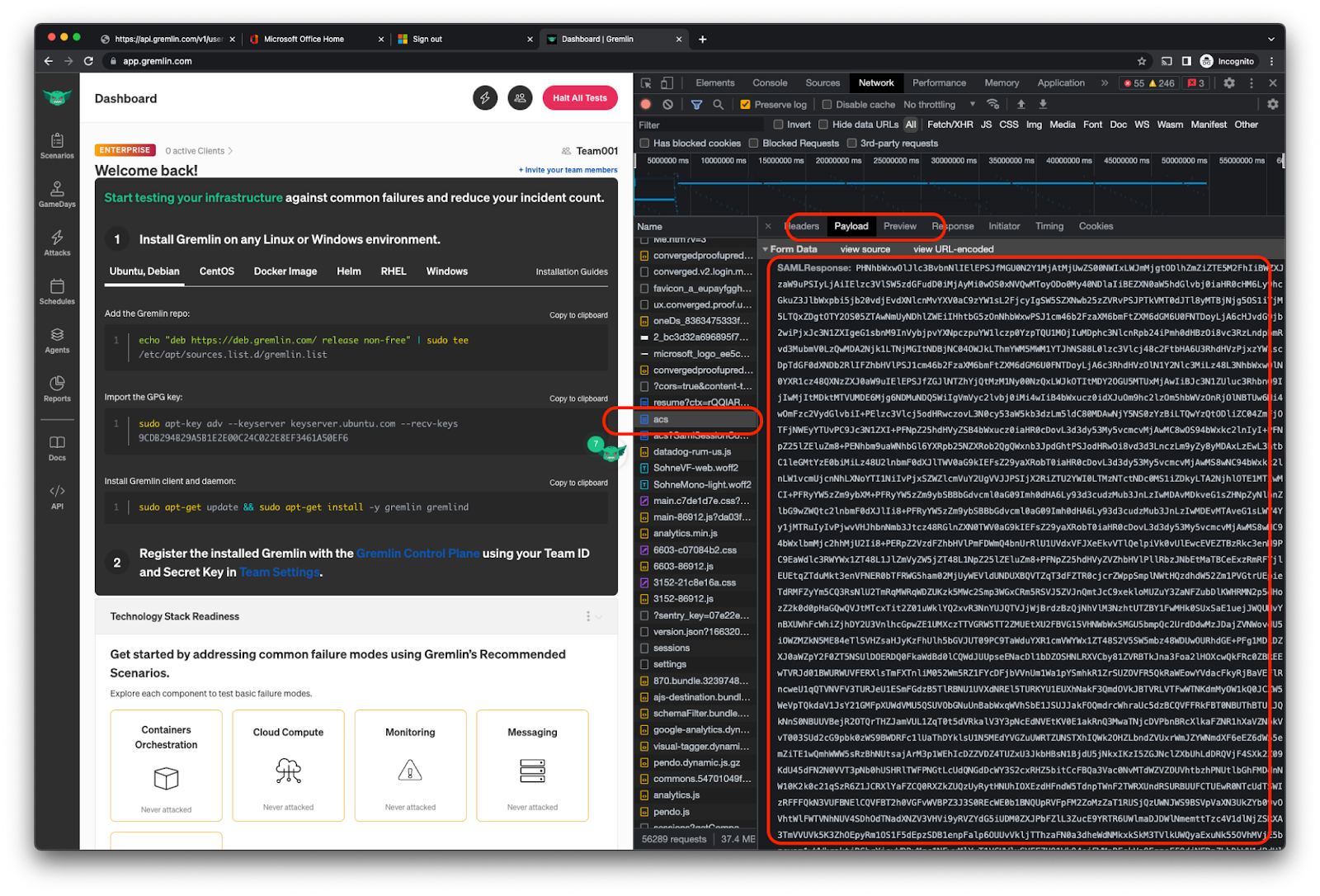
Task: Click Import HAR file upload icon
Action: coord(1021,105)
